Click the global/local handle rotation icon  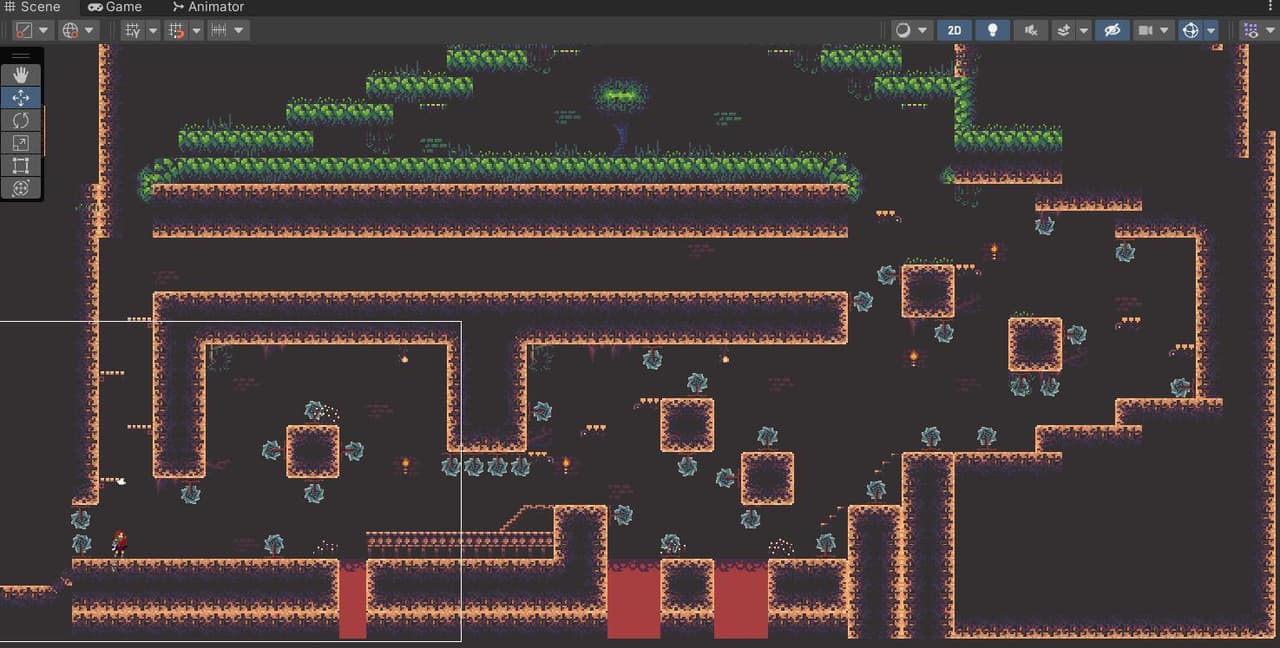(70, 30)
